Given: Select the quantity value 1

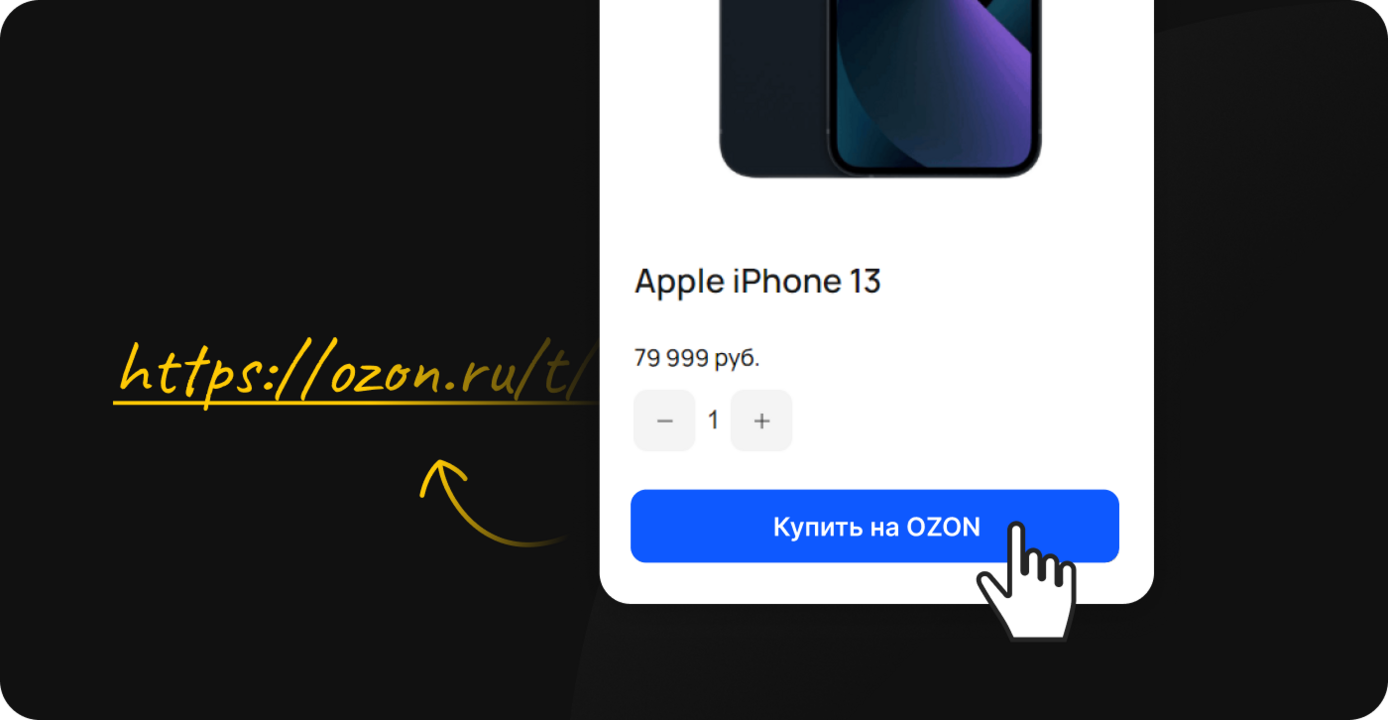Looking at the screenshot, I should 713,421.
